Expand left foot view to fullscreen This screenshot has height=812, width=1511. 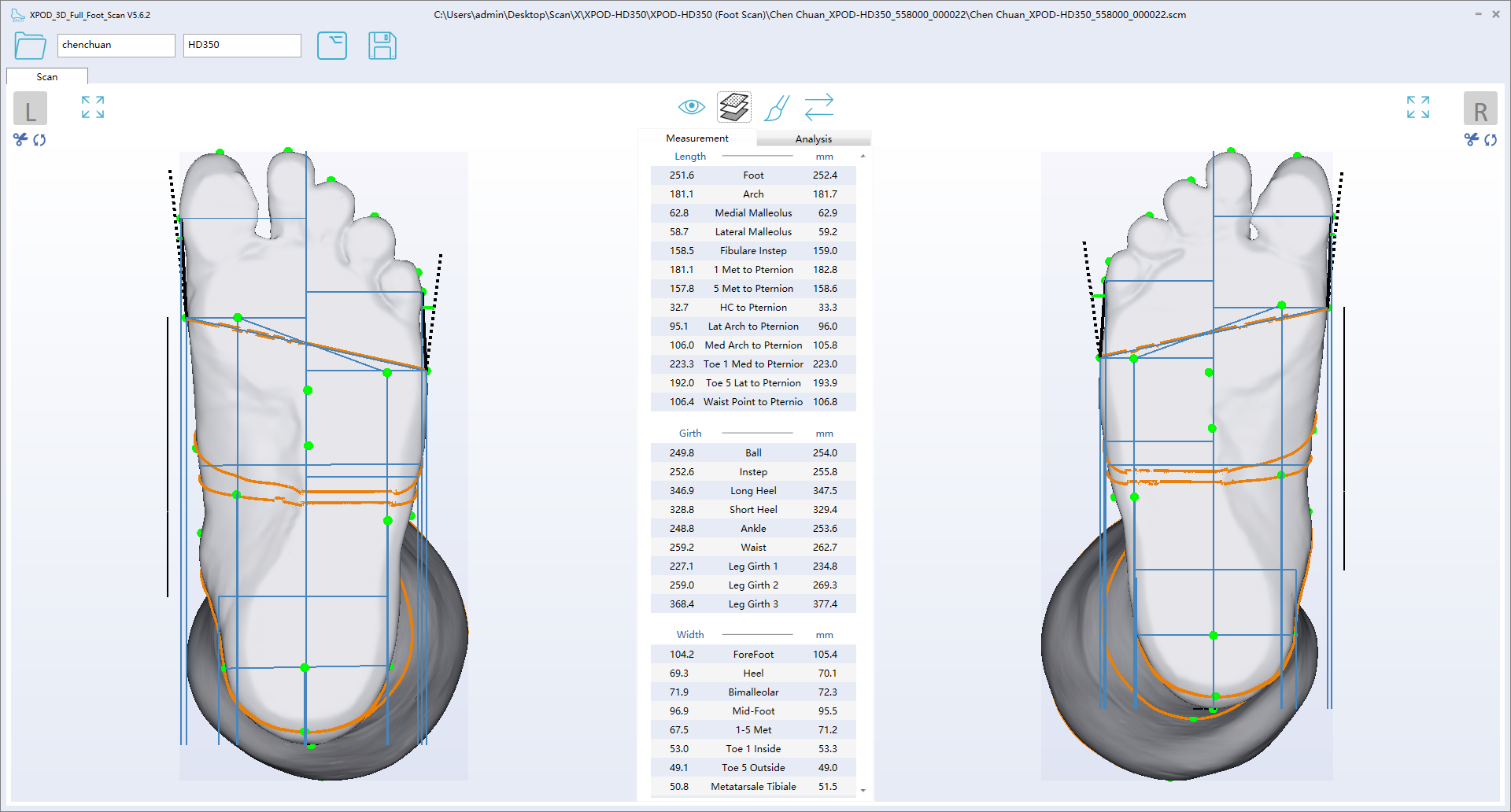tap(93, 107)
